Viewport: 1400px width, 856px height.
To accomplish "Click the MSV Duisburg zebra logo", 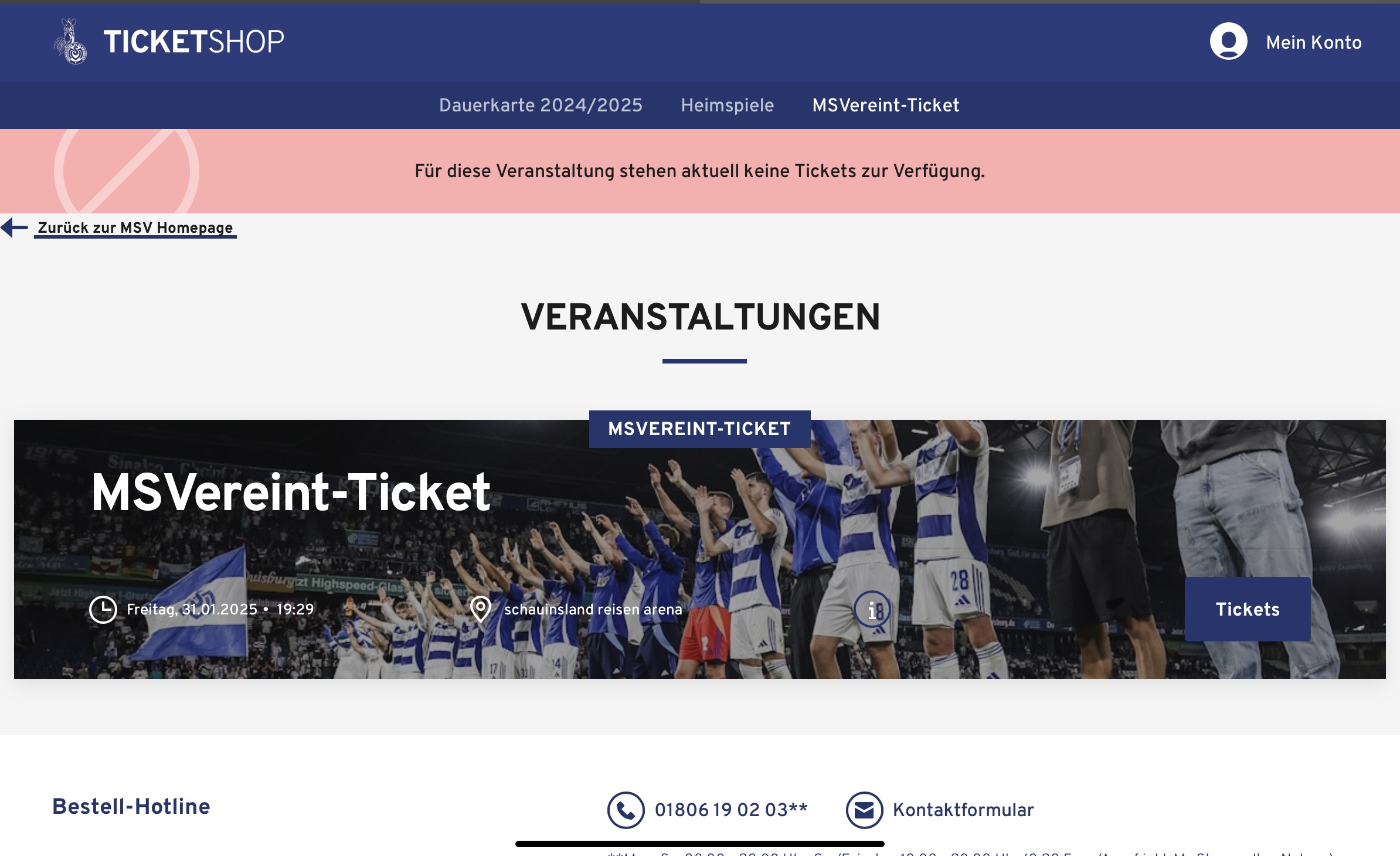I will [x=70, y=41].
